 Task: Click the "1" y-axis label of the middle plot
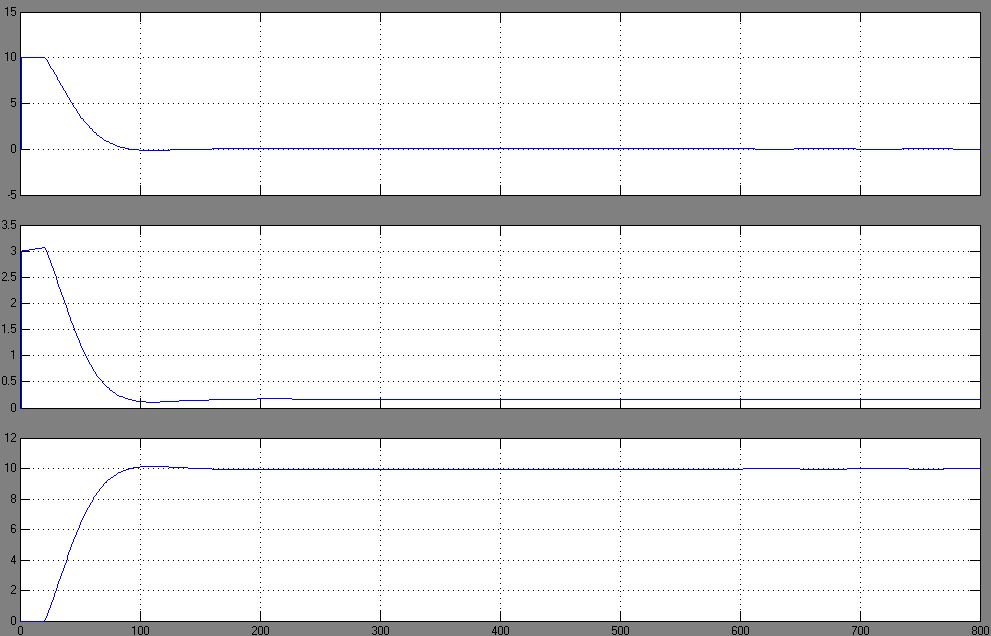[x=13, y=356]
